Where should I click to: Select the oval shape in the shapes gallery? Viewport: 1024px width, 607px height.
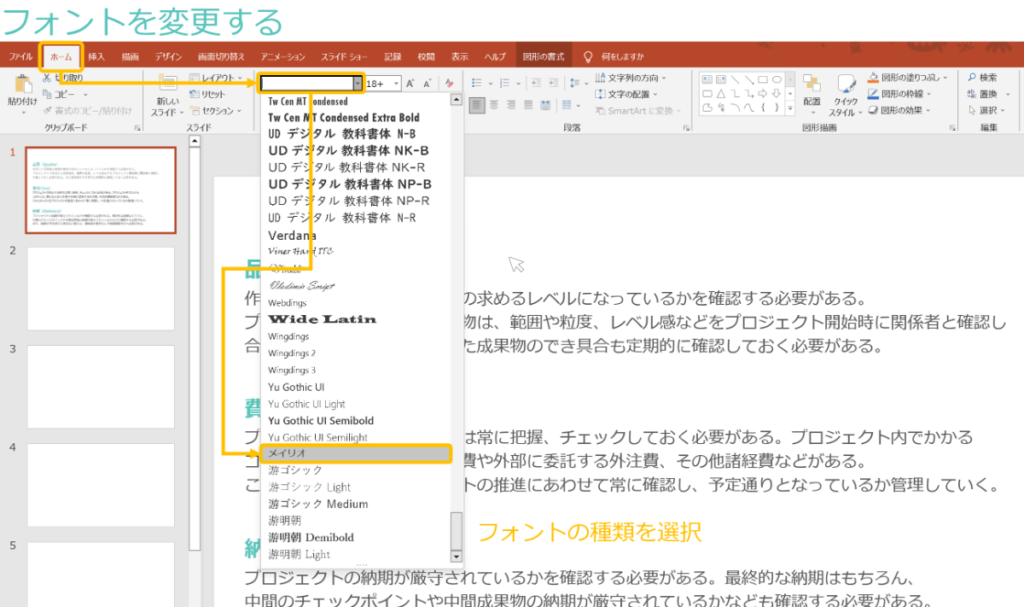777,79
